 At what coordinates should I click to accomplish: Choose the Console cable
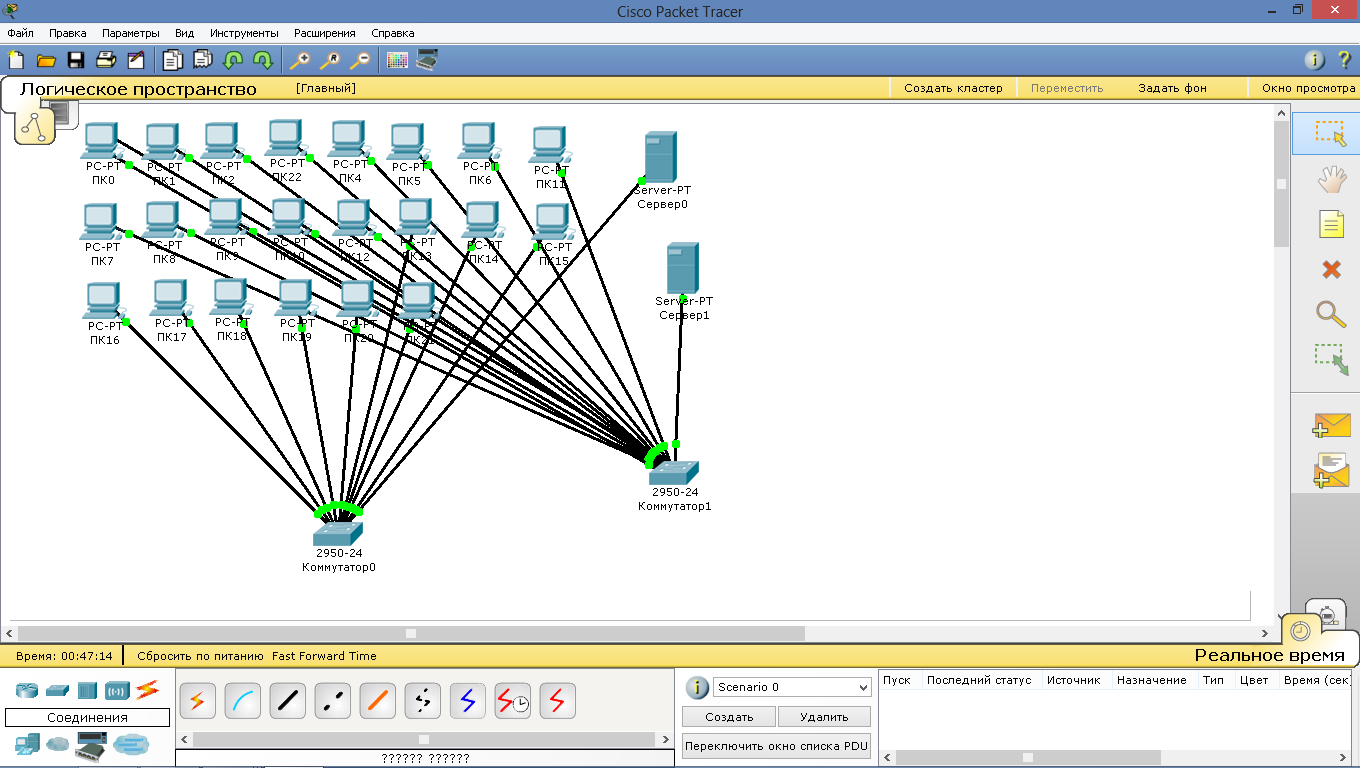pos(242,701)
